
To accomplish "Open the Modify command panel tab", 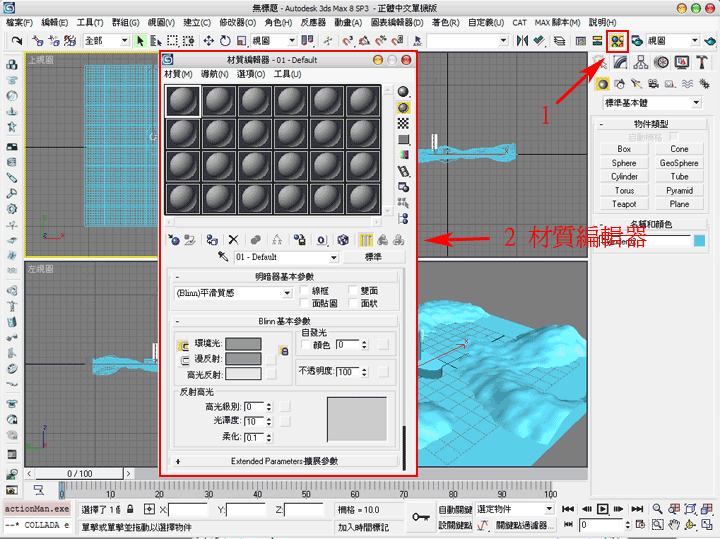I will pos(620,62).
